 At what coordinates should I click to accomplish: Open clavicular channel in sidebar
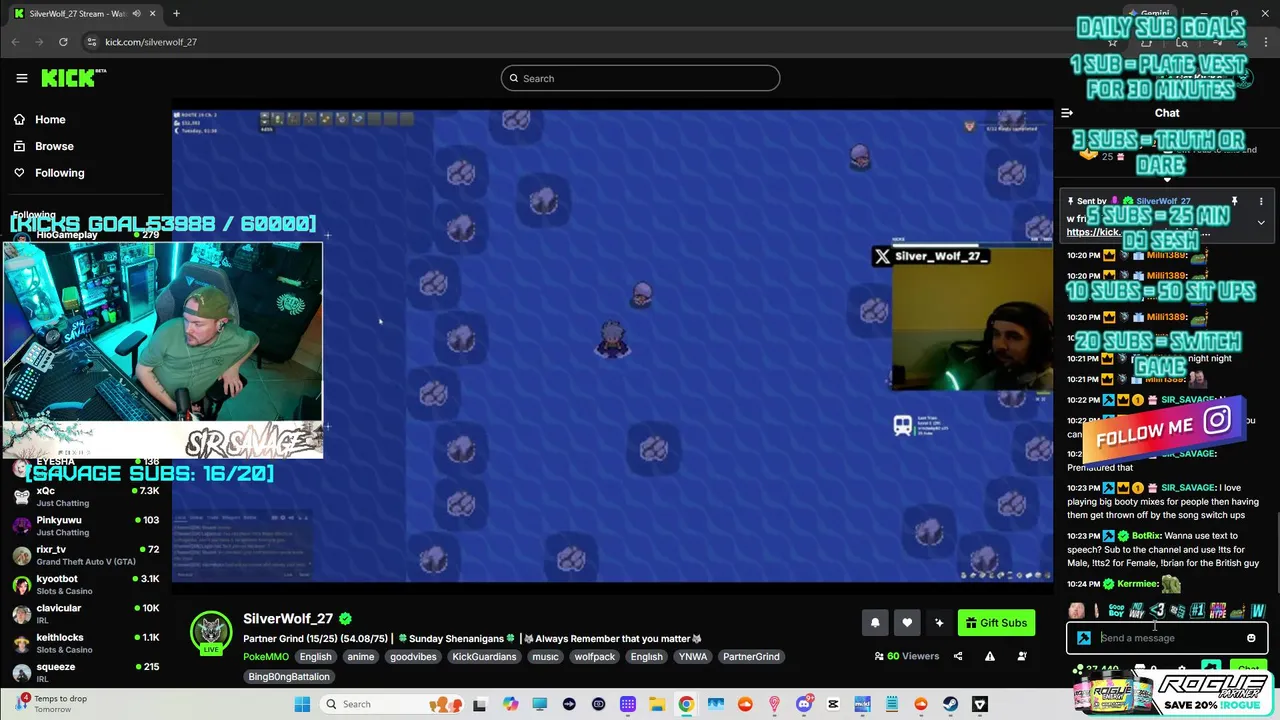(x=85, y=614)
